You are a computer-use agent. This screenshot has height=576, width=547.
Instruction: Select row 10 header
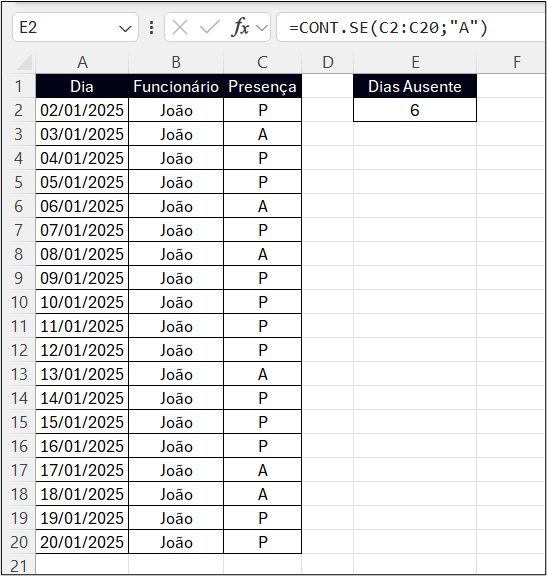(18, 302)
